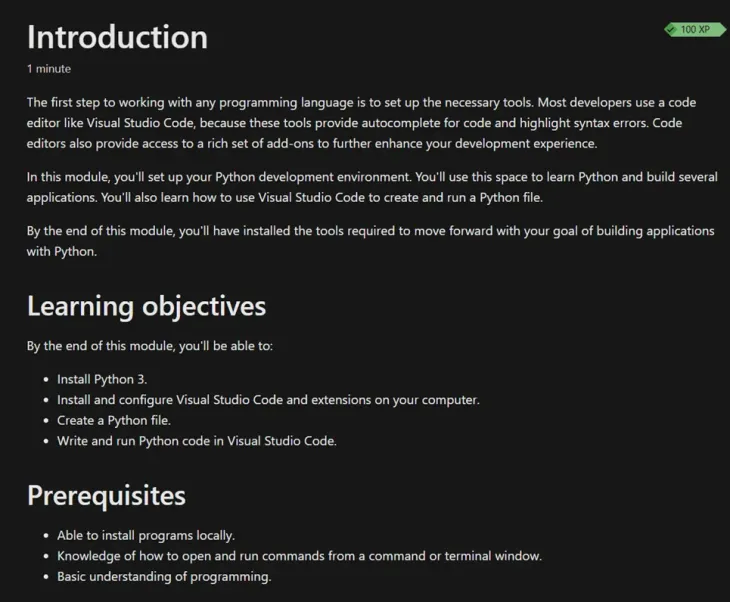Click the Prerequisites heading
This screenshot has width=730, height=602.
pyautogui.click(x=106, y=495)
